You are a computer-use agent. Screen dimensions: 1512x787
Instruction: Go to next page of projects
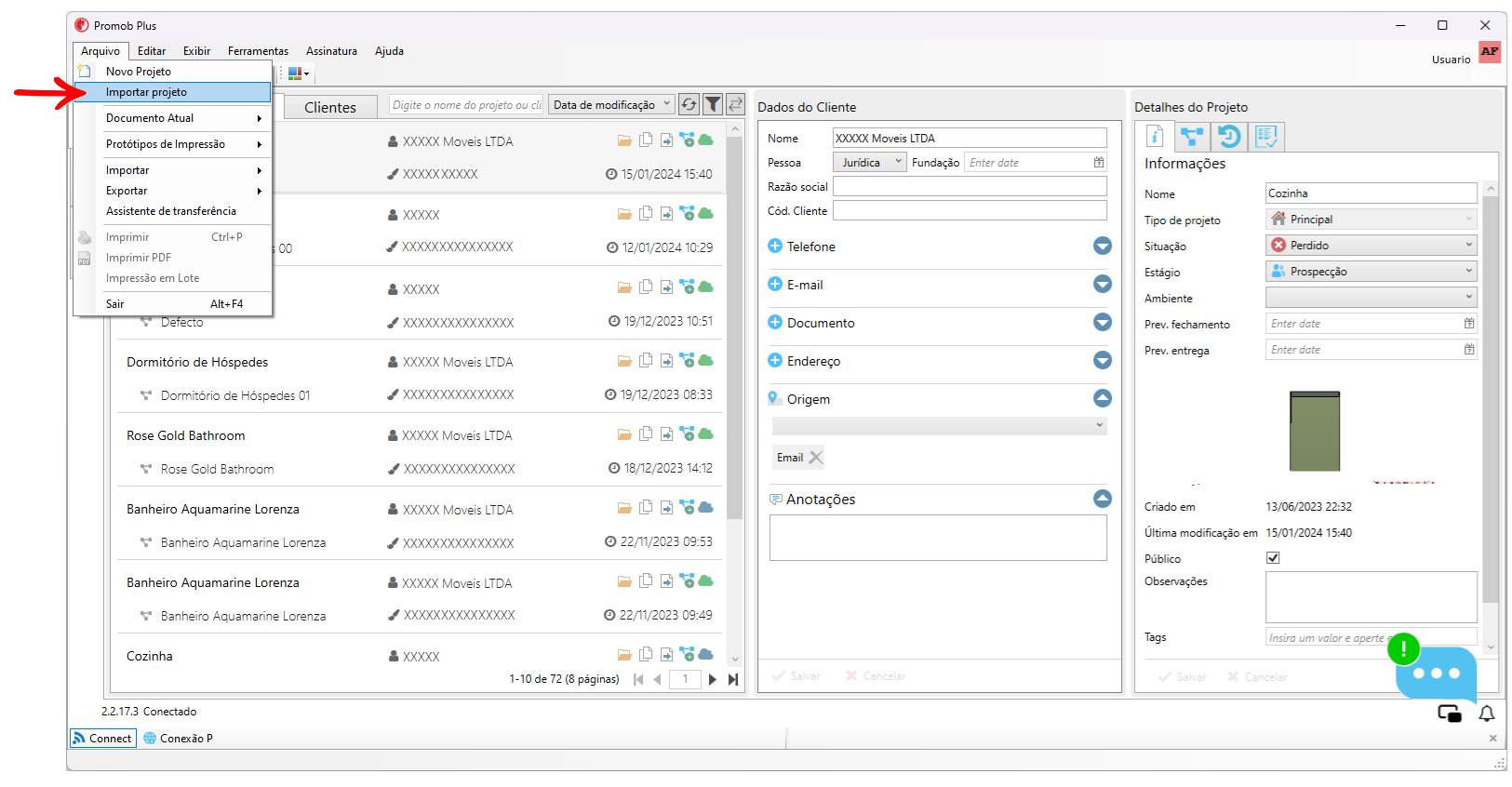point(713,679)
